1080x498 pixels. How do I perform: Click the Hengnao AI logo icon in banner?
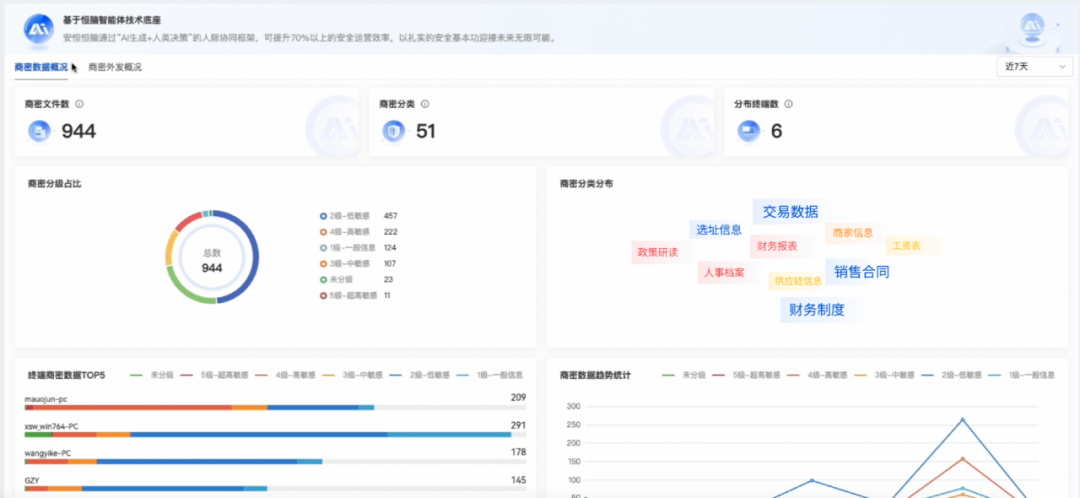point(38,29)
